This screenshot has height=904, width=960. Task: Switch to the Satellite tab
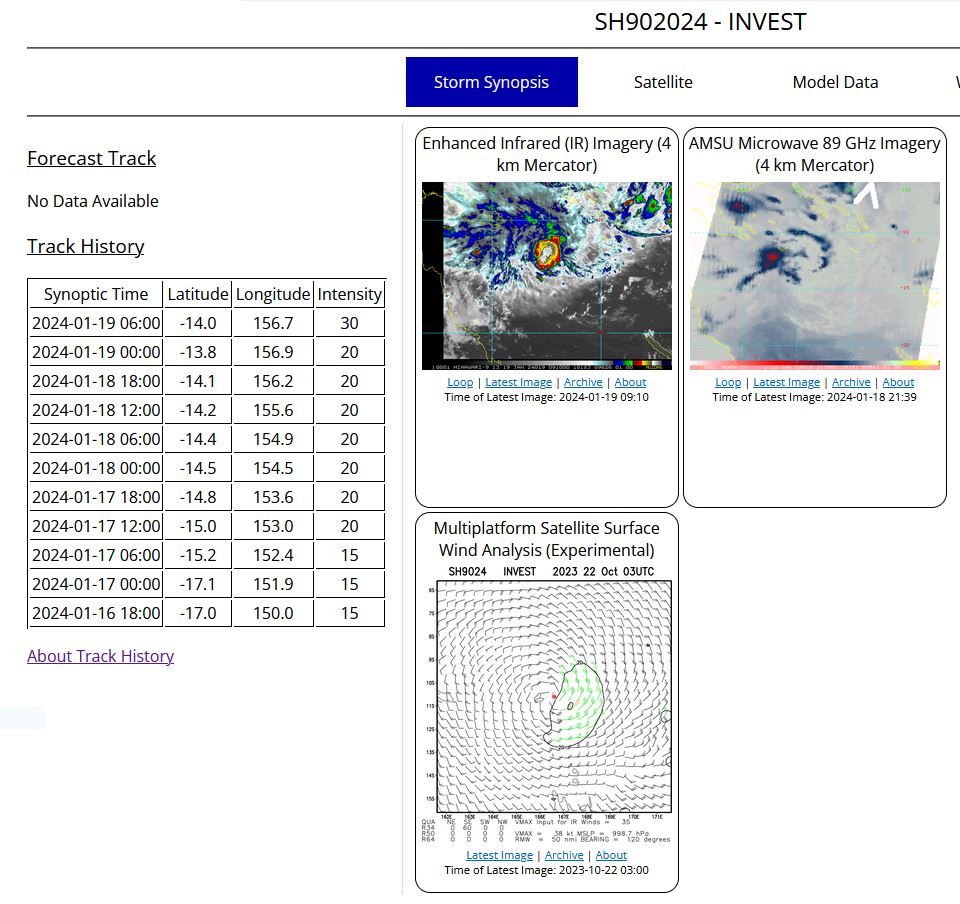[663, 82]
